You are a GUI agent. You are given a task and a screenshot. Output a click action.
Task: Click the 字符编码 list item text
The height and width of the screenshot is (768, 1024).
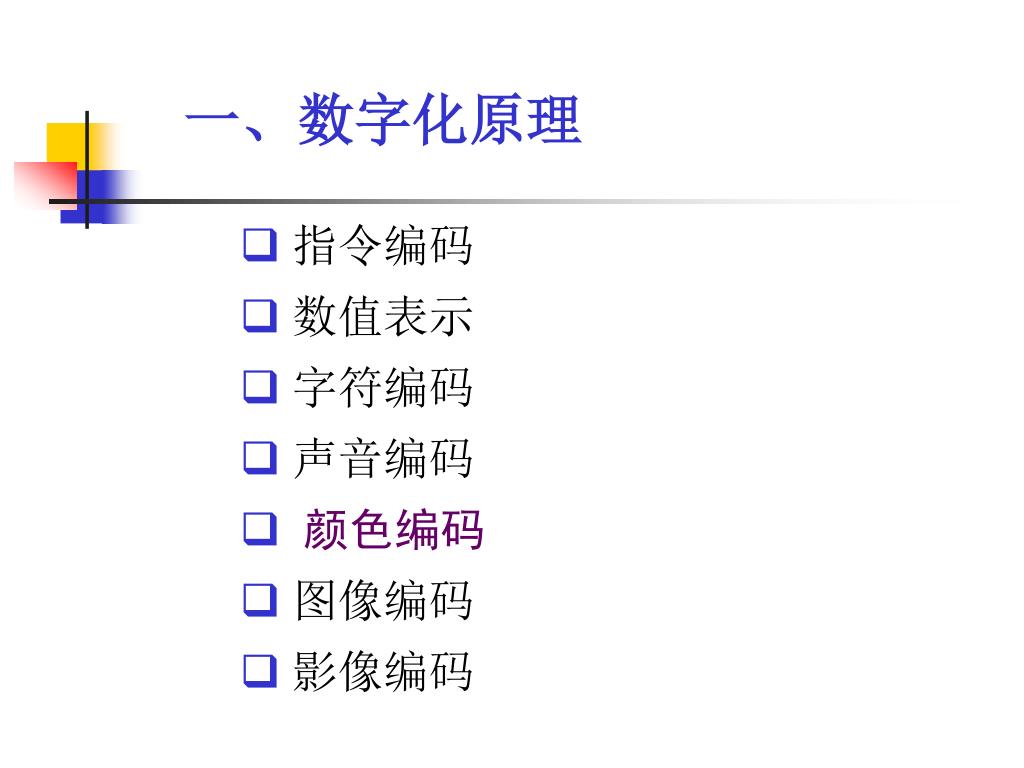[383, 387]
